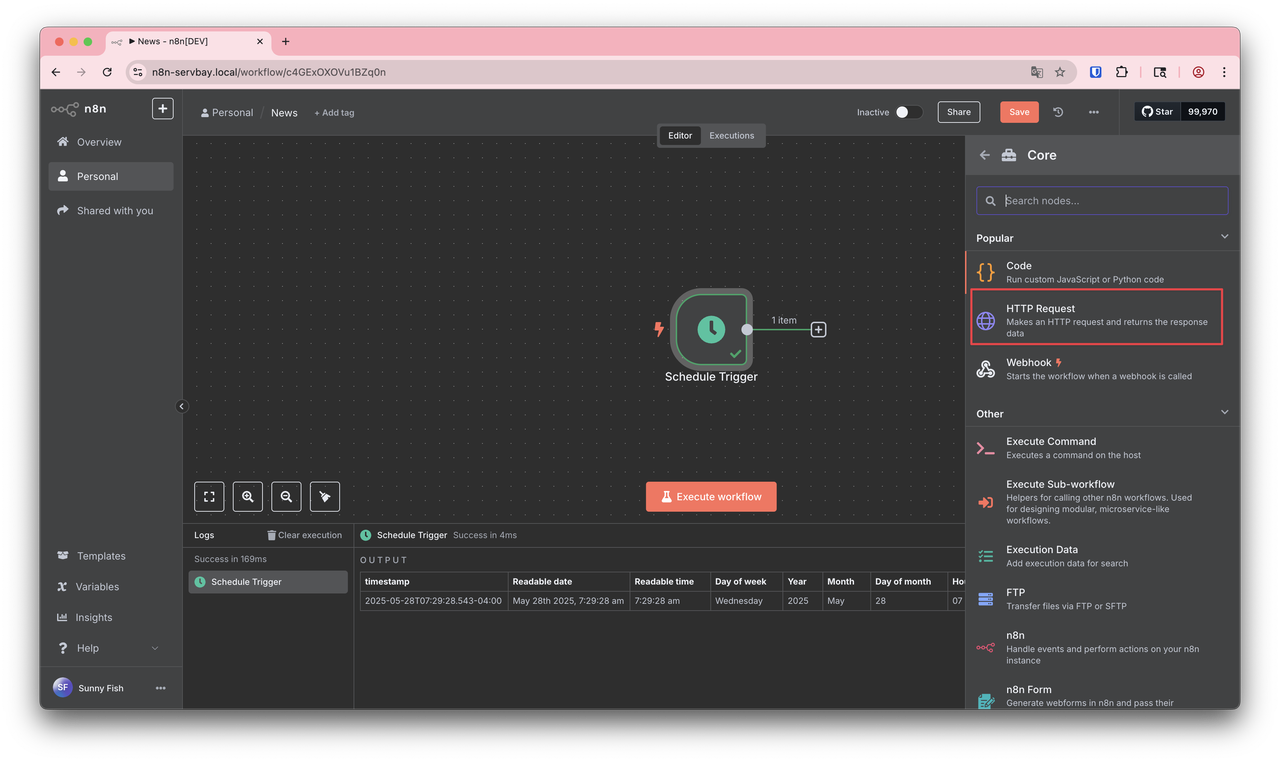1280x762 pixels.
Task: Open Chrome profile icon
Action: [1198, 72]
